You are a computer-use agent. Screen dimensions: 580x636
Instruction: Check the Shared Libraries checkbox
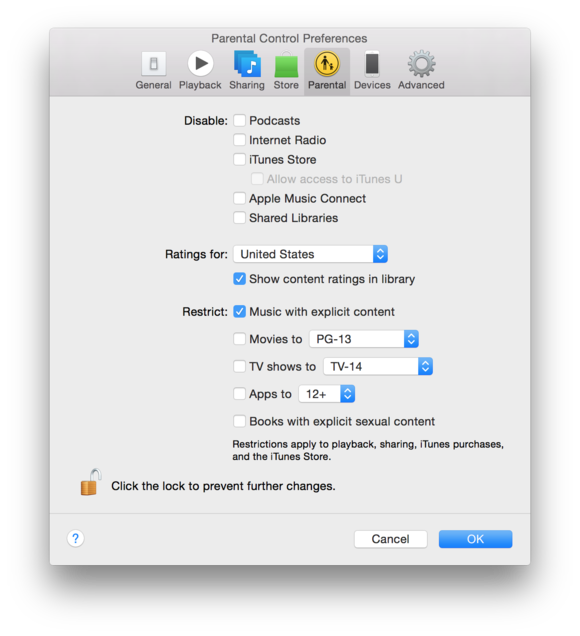[x=239, y=218]
